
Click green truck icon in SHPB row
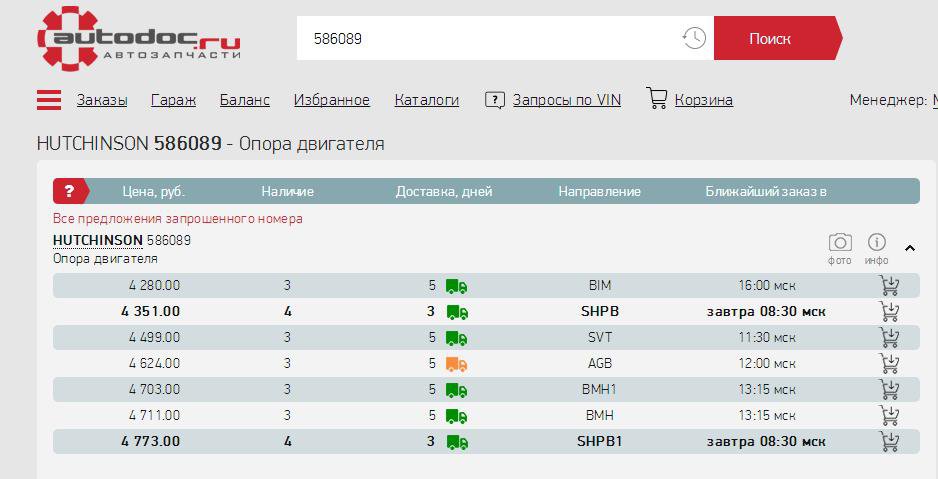[458, 312]
